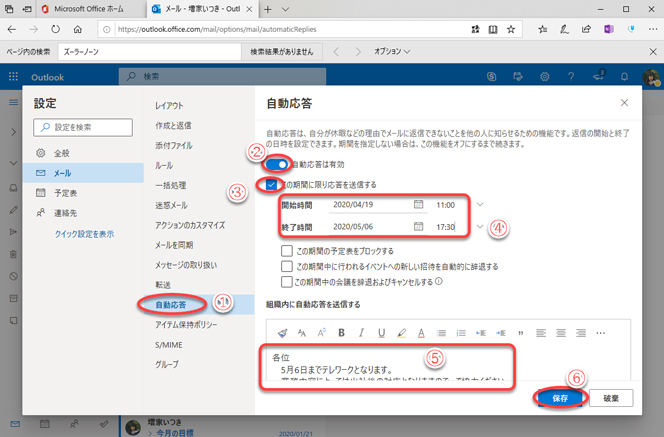This screenshot has height=437, width=664.
Task: Open the font size icon in editor
Action: 302,333
